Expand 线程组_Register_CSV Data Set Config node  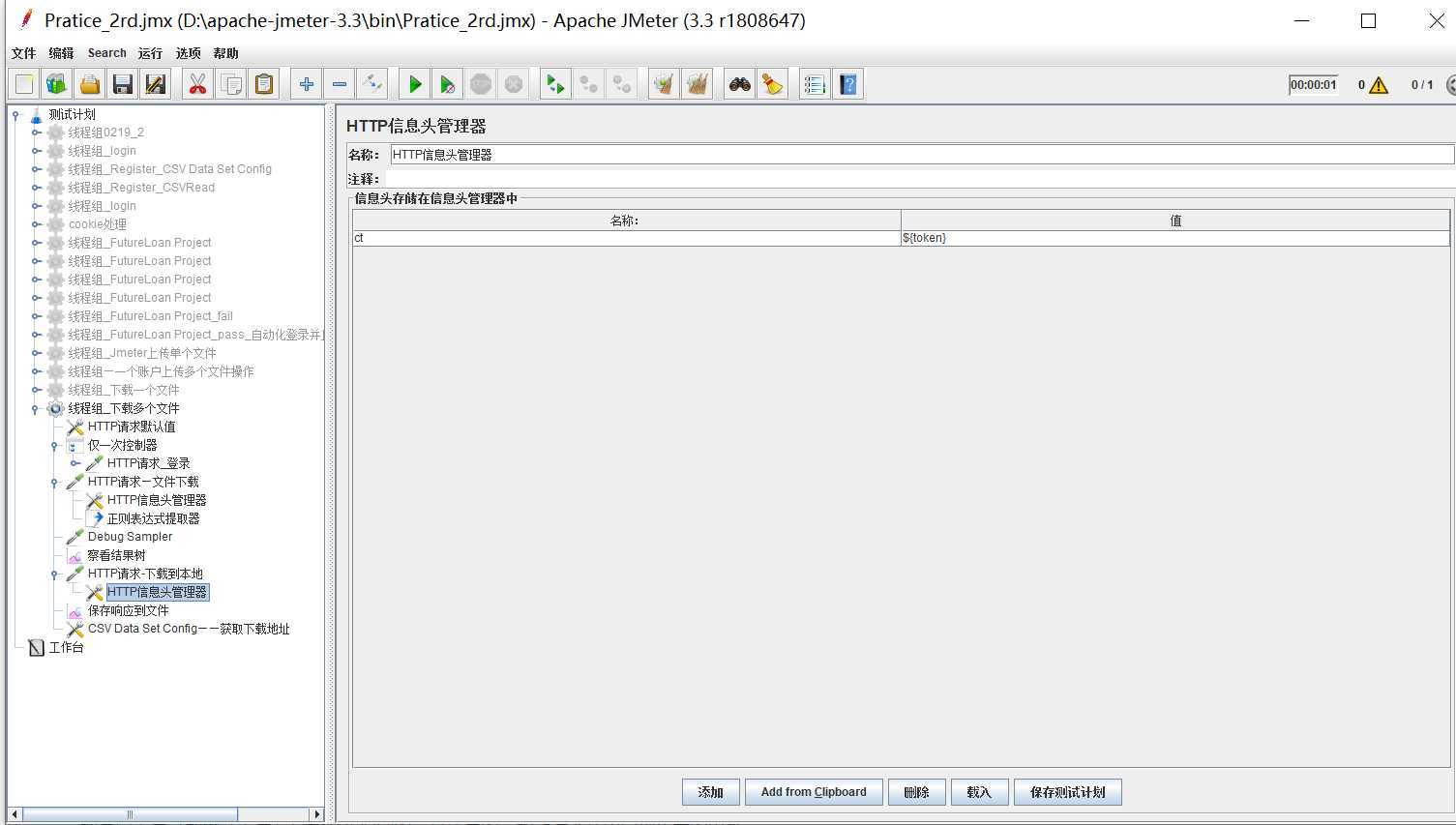point(36,169)
